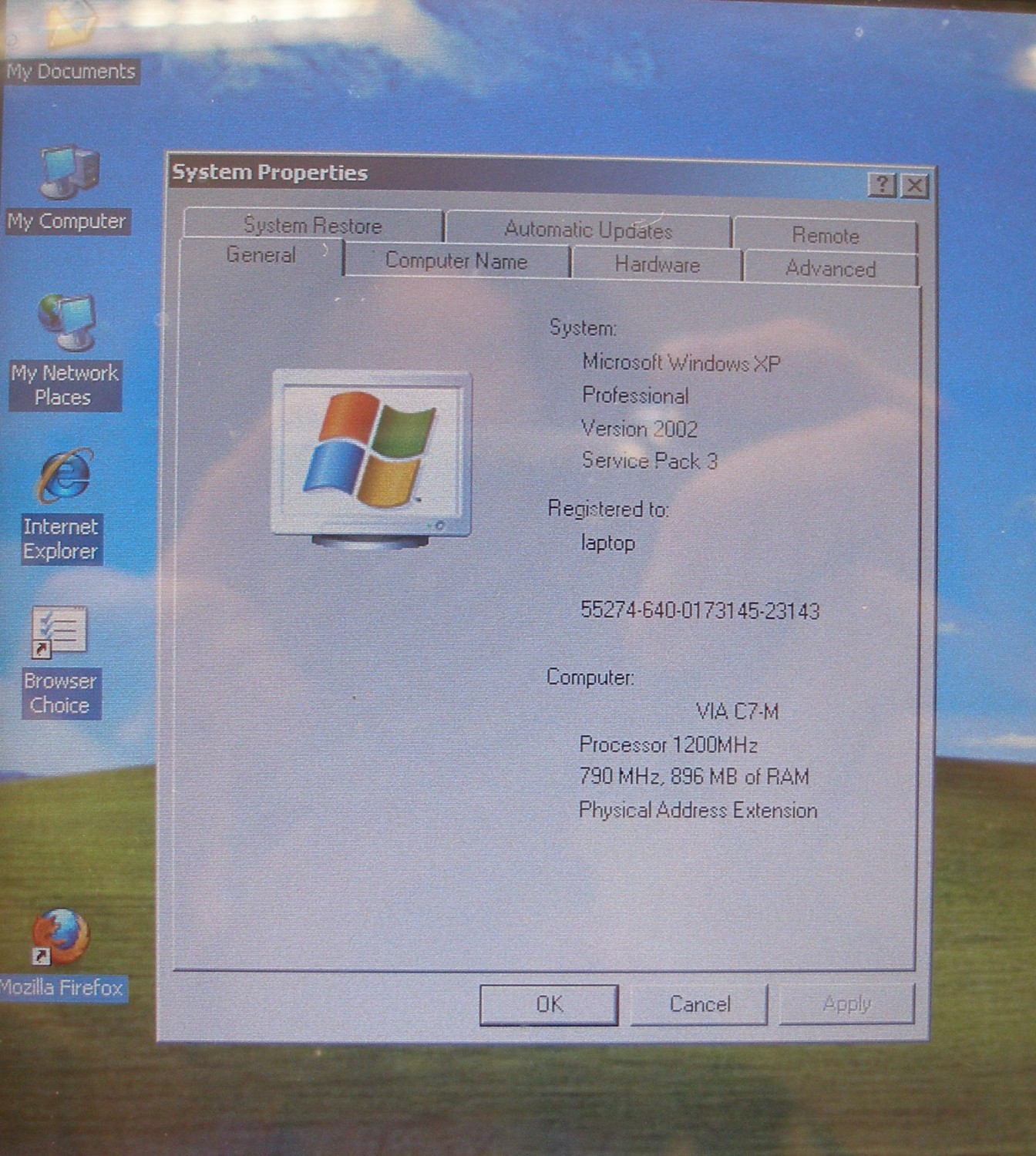Viewport: 1036px width, 1156px height.
Task: Click the Windows XP monitor logo image
Action: 372,459
